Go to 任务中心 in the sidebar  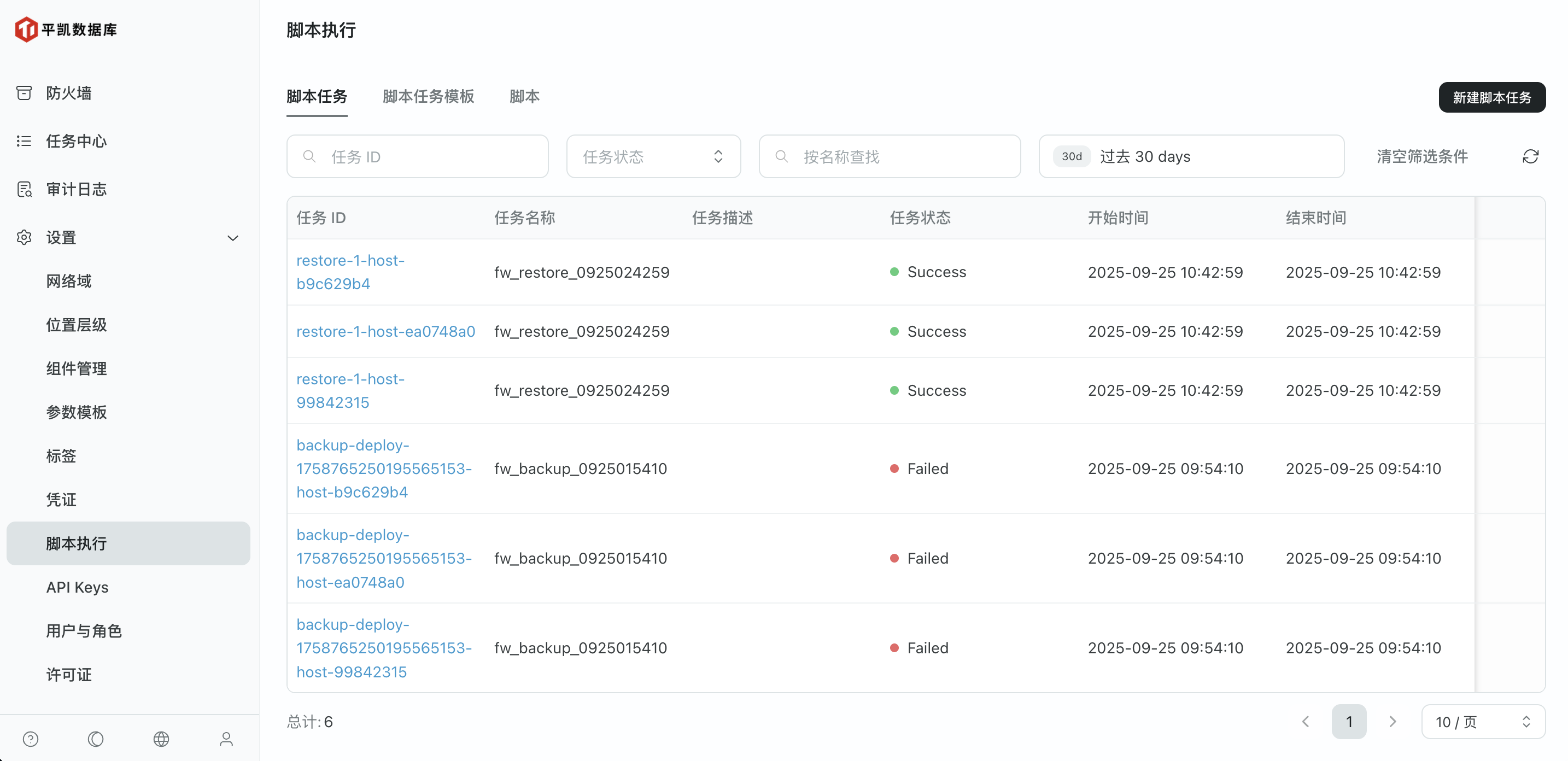coord(76,141)
